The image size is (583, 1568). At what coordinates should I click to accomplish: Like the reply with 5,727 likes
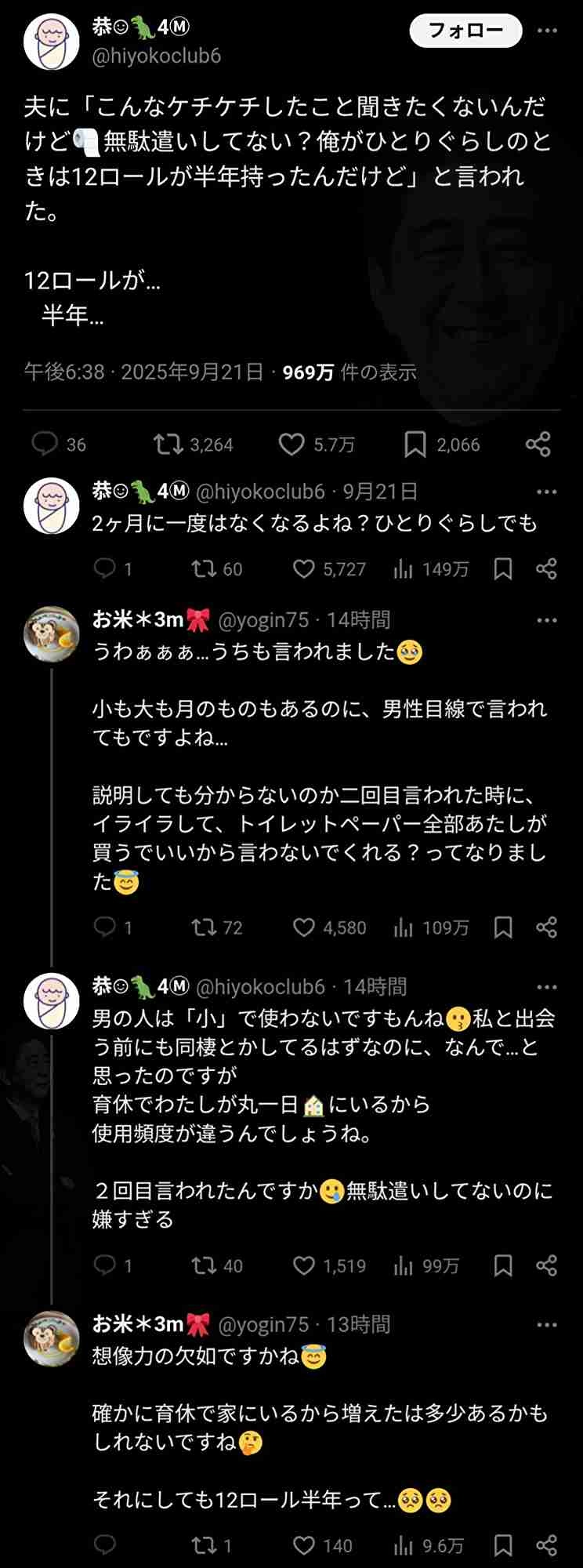(304, 569)
